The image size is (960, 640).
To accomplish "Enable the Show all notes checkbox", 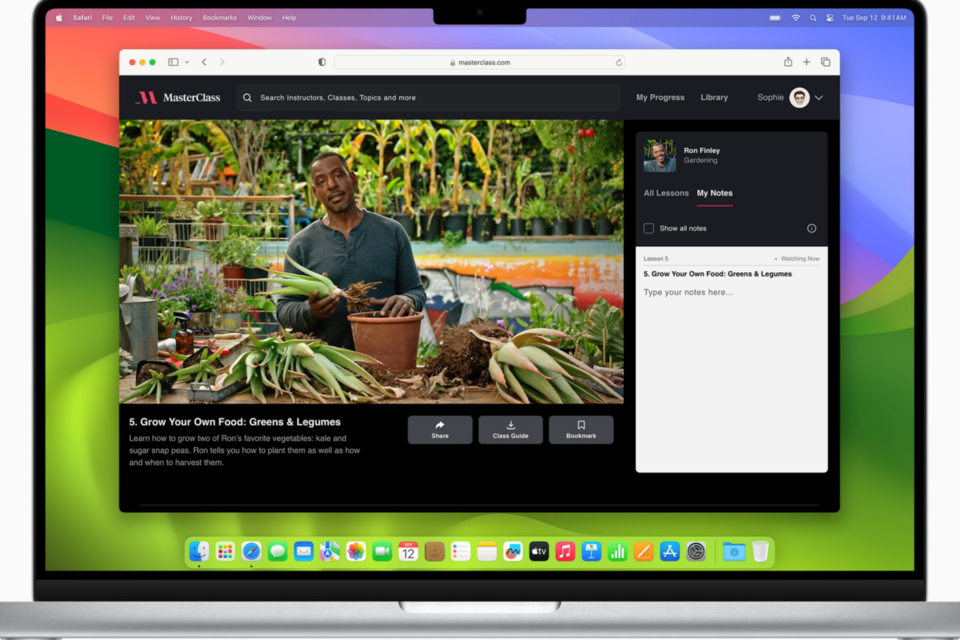I will [649, 228].
